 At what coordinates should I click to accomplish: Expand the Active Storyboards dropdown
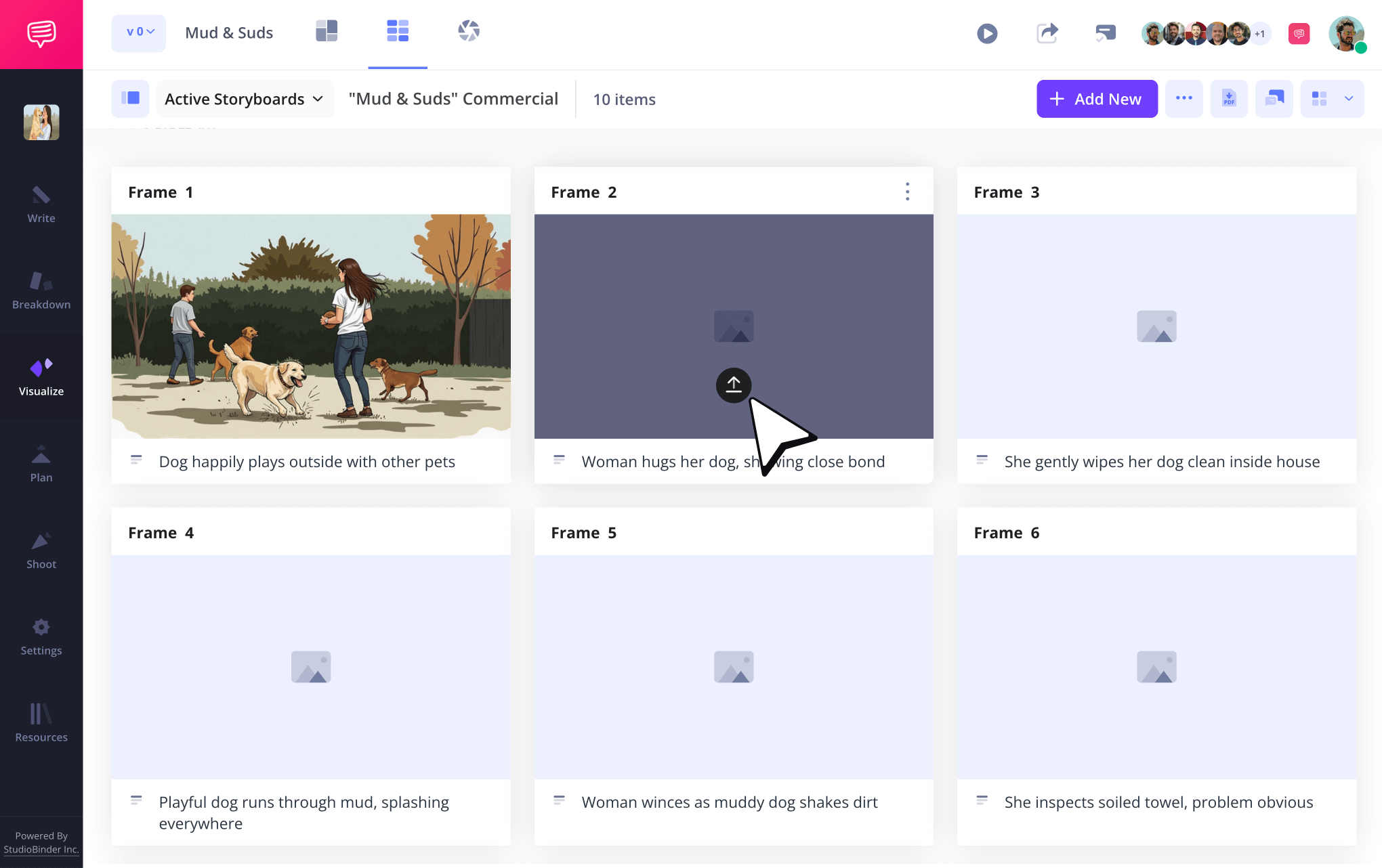coord(244,99)
